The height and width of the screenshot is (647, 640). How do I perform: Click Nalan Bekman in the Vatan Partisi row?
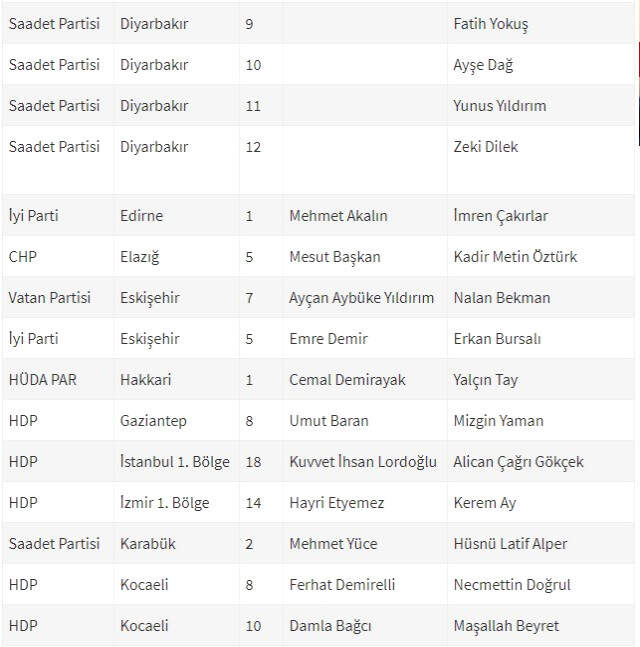pyautogui.click(x=502, y=298)
